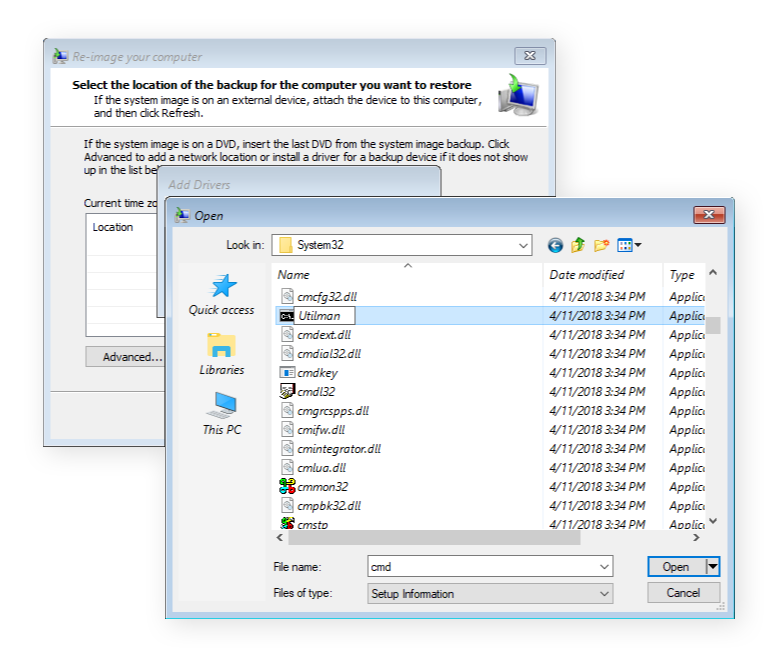Select This PC in places bar
Viewport: 781px width, 663px height.
(x=221, y=415)
